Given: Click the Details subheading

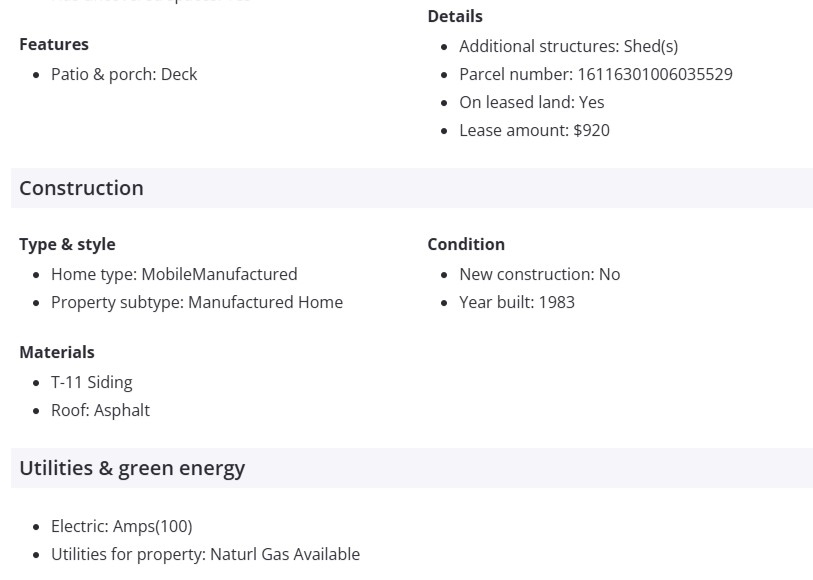Looking at the screenshot, I should [x=455, y=16].
